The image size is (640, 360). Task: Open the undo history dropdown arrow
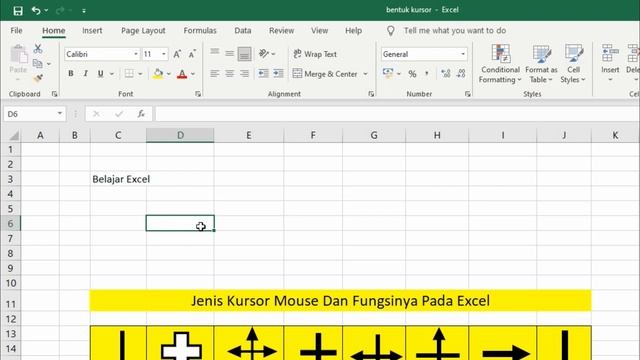tap(46, 11)
